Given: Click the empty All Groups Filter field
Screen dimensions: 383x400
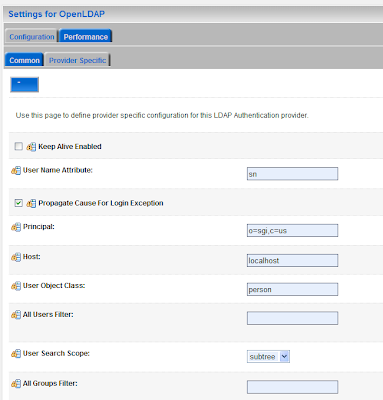Looking at the screenshot, I should [x=292, y=387].
